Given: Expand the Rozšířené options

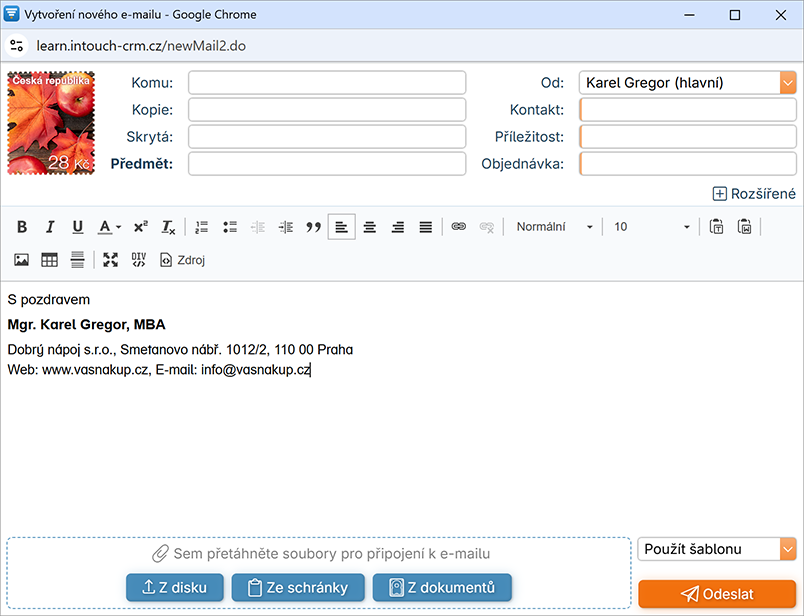Looking at the screenshot, I should click(x=753, y=194).
